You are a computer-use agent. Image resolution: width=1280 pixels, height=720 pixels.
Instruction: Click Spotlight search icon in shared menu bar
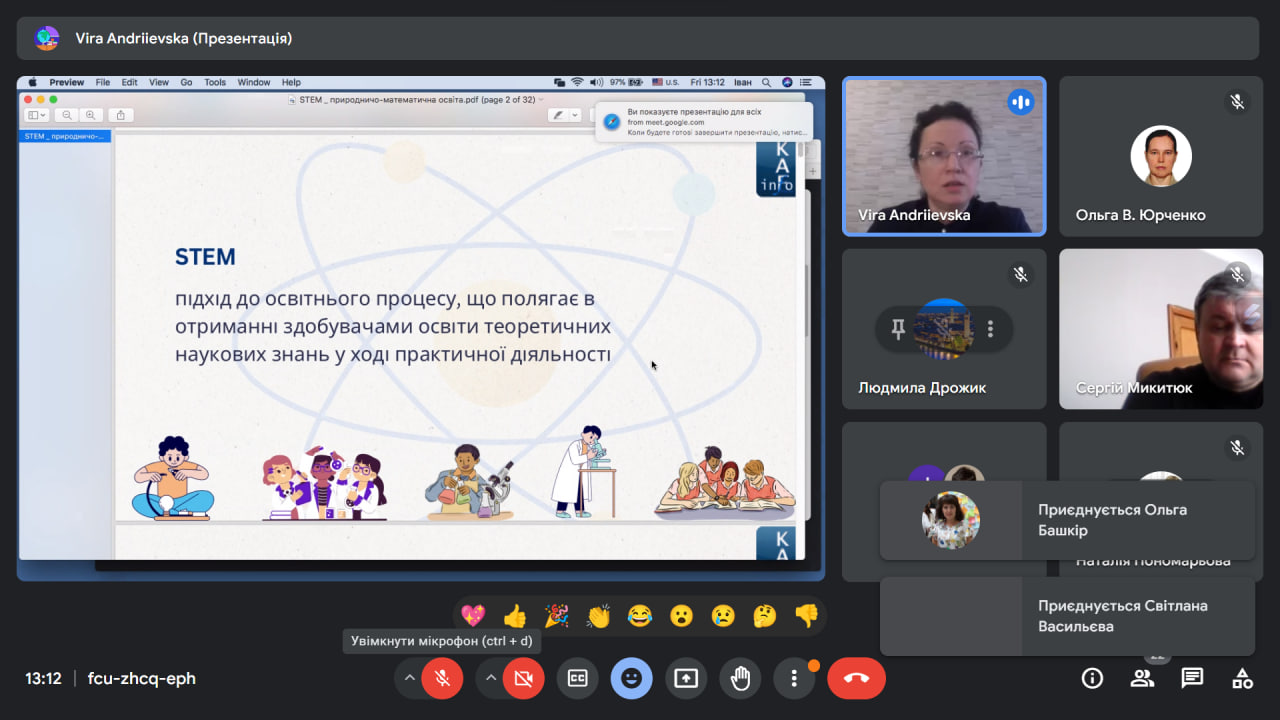click(x=767, y=83)
